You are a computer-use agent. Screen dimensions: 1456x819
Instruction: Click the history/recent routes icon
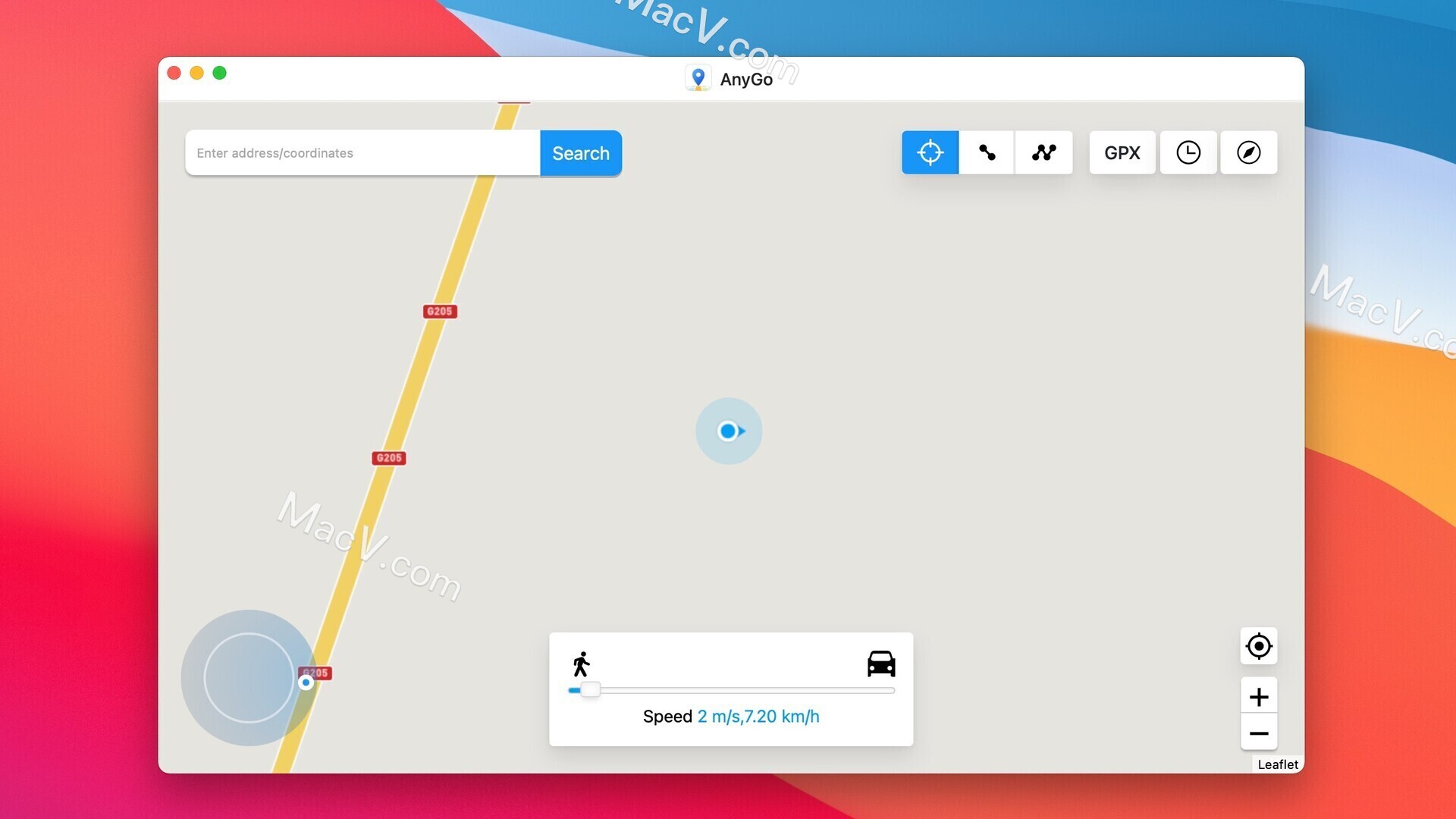coord(1188,151)
